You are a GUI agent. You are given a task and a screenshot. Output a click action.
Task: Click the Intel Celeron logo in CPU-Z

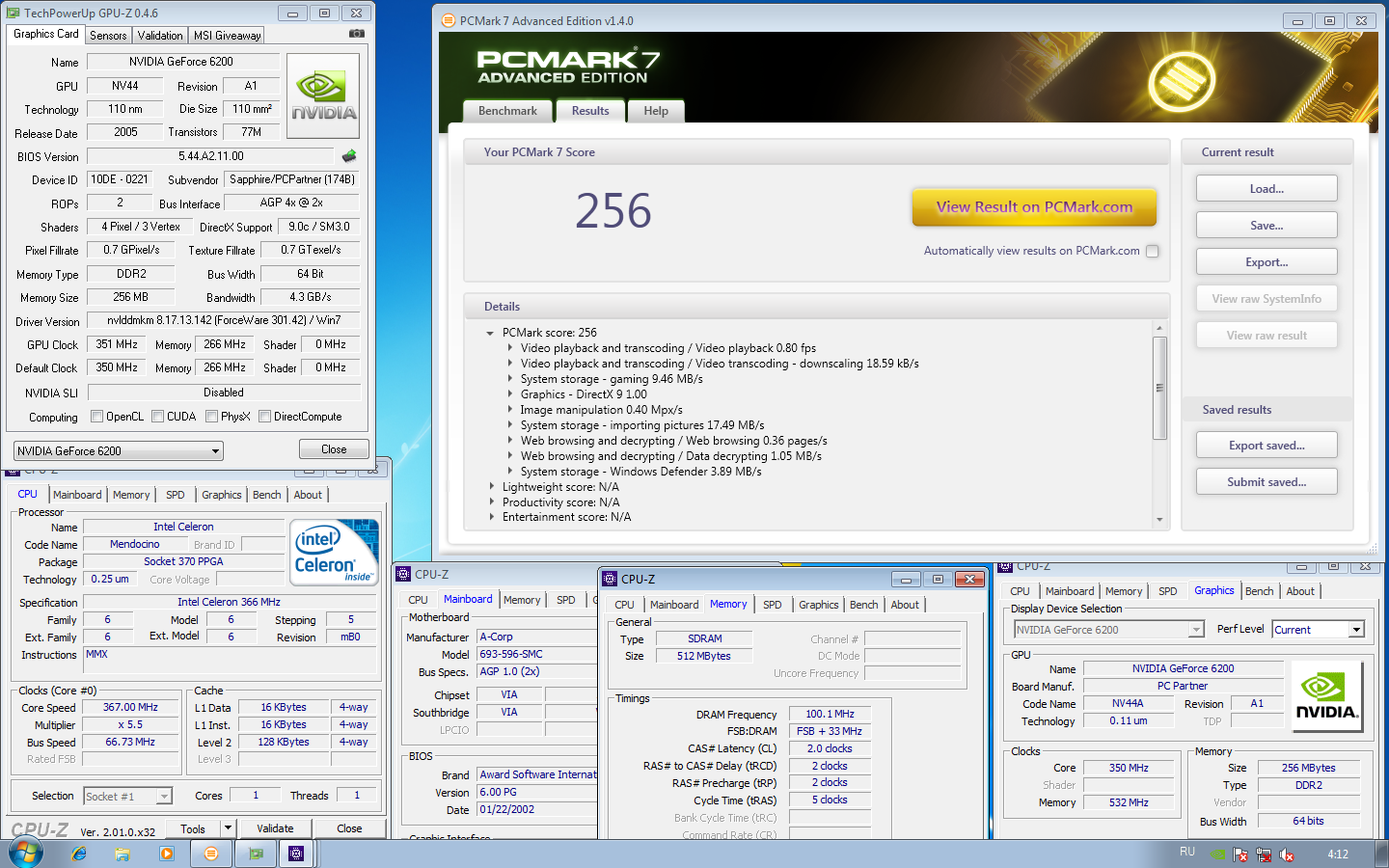334,553
